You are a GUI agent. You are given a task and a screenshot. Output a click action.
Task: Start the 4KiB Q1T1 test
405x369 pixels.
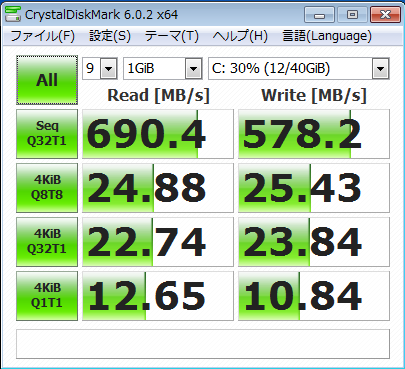tap(47, 296)
